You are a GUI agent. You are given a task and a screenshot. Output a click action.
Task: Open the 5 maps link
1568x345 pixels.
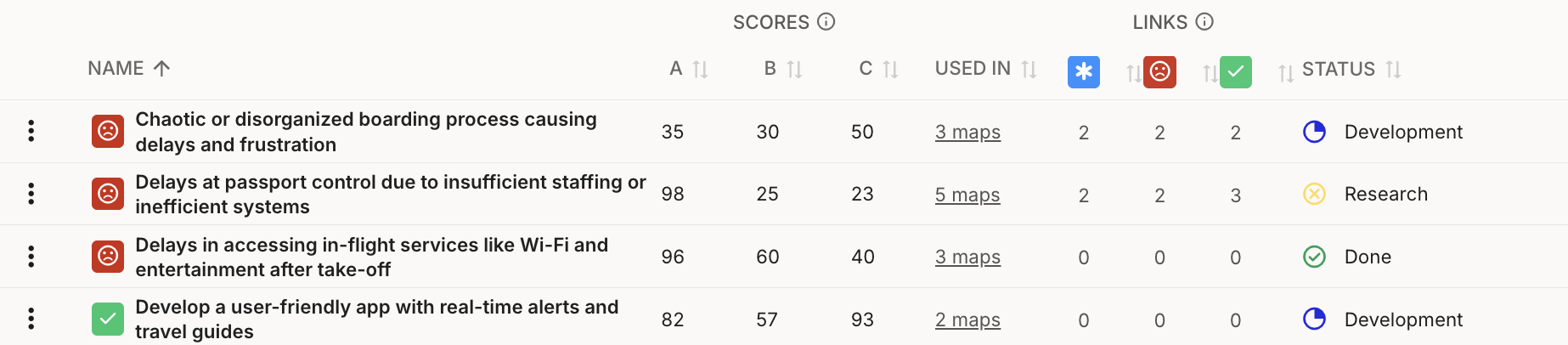967,195
